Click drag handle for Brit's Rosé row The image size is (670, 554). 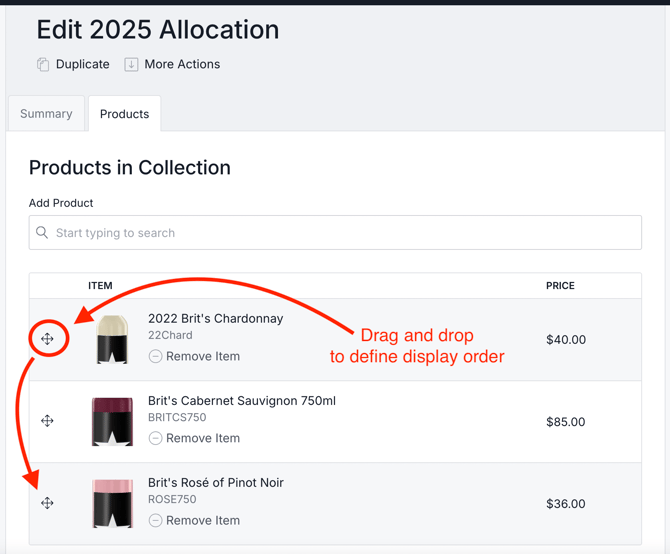[x=47, y=503]
